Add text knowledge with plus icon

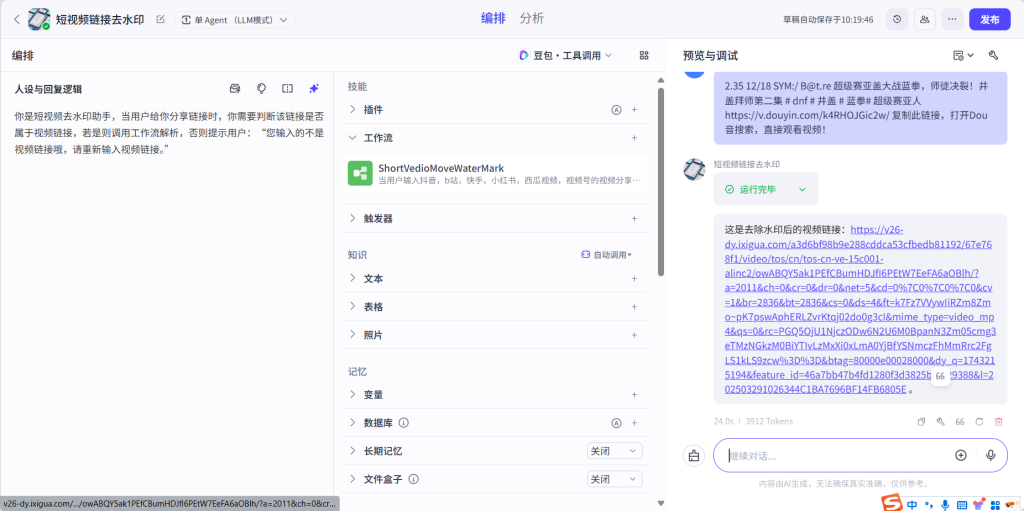pyautogui.click(x=634, y=278)
